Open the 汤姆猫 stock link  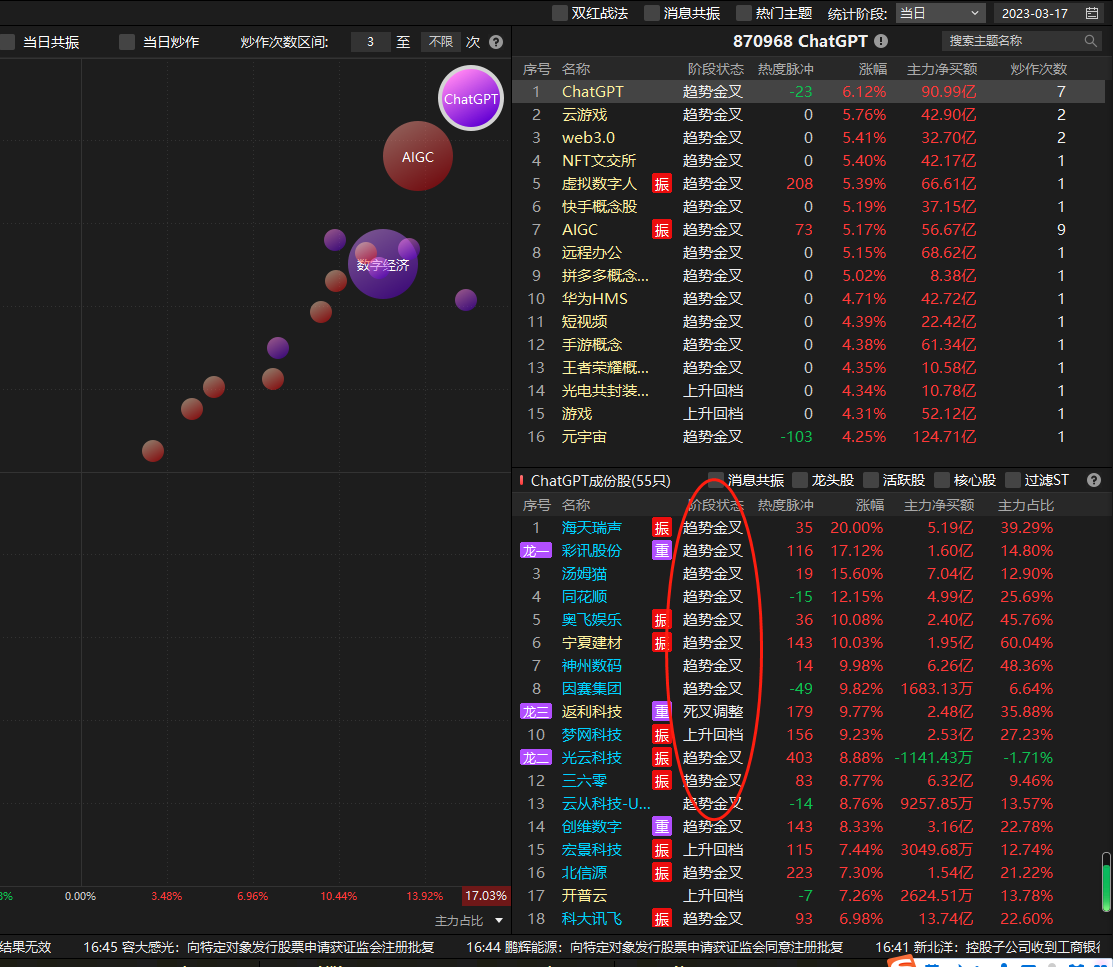click(584, 574)
